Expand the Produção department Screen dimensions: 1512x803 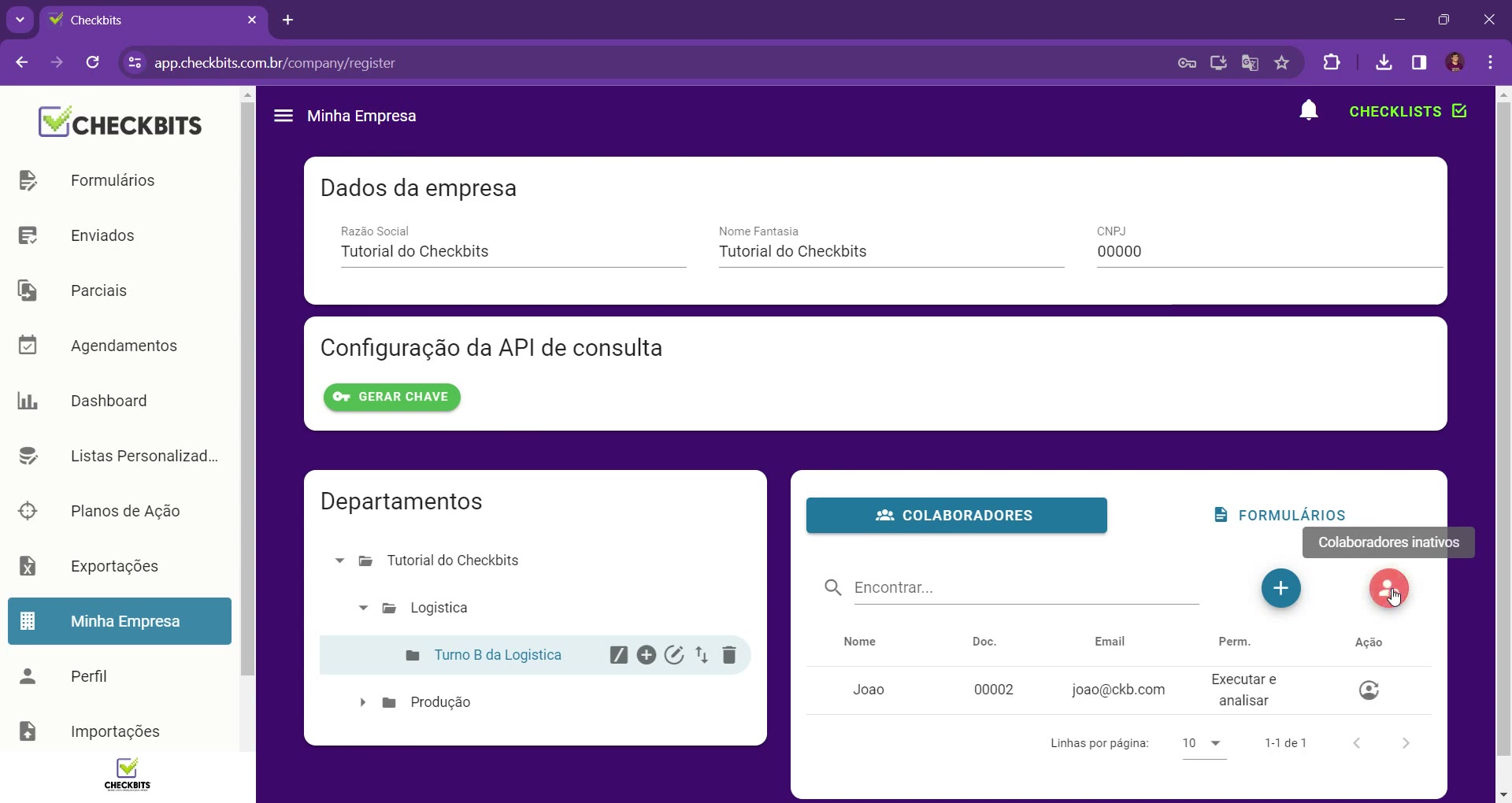[363, 702]
